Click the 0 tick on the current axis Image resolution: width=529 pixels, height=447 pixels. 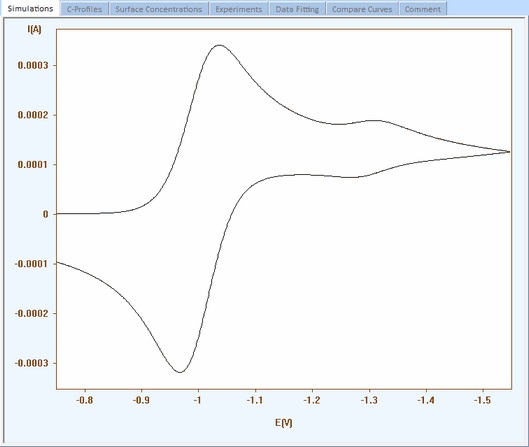(46, 214)
